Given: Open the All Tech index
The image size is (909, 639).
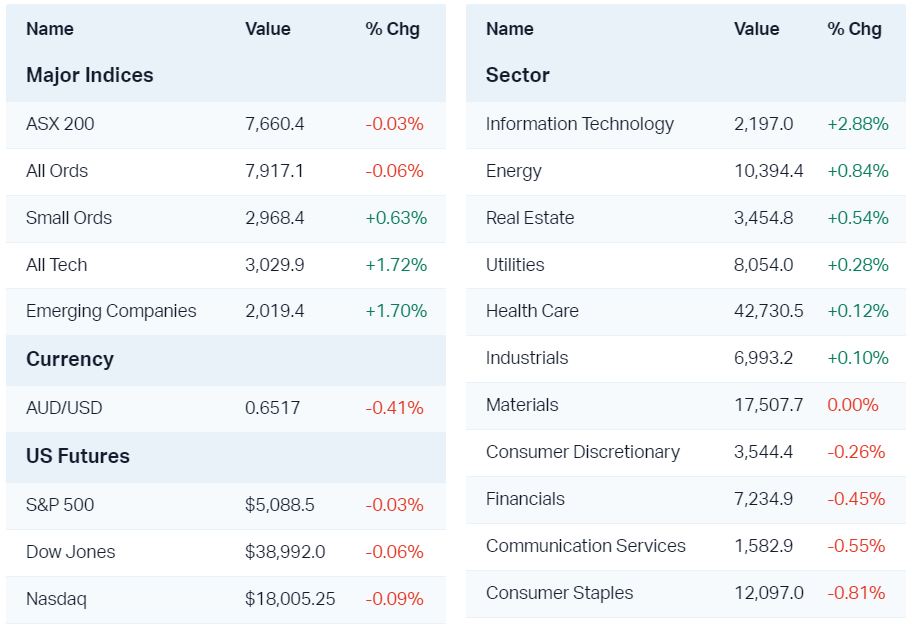Looking at the screenshot, I should pos(57,265).
